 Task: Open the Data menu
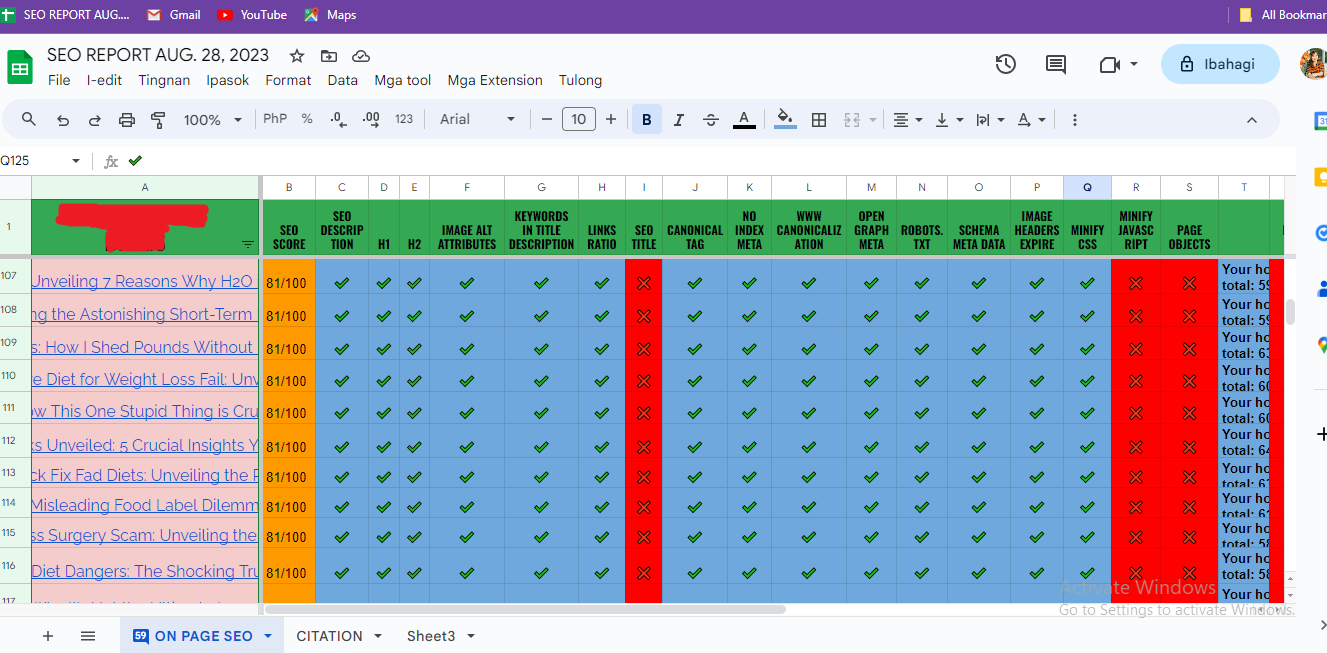(x=342, y=80)
